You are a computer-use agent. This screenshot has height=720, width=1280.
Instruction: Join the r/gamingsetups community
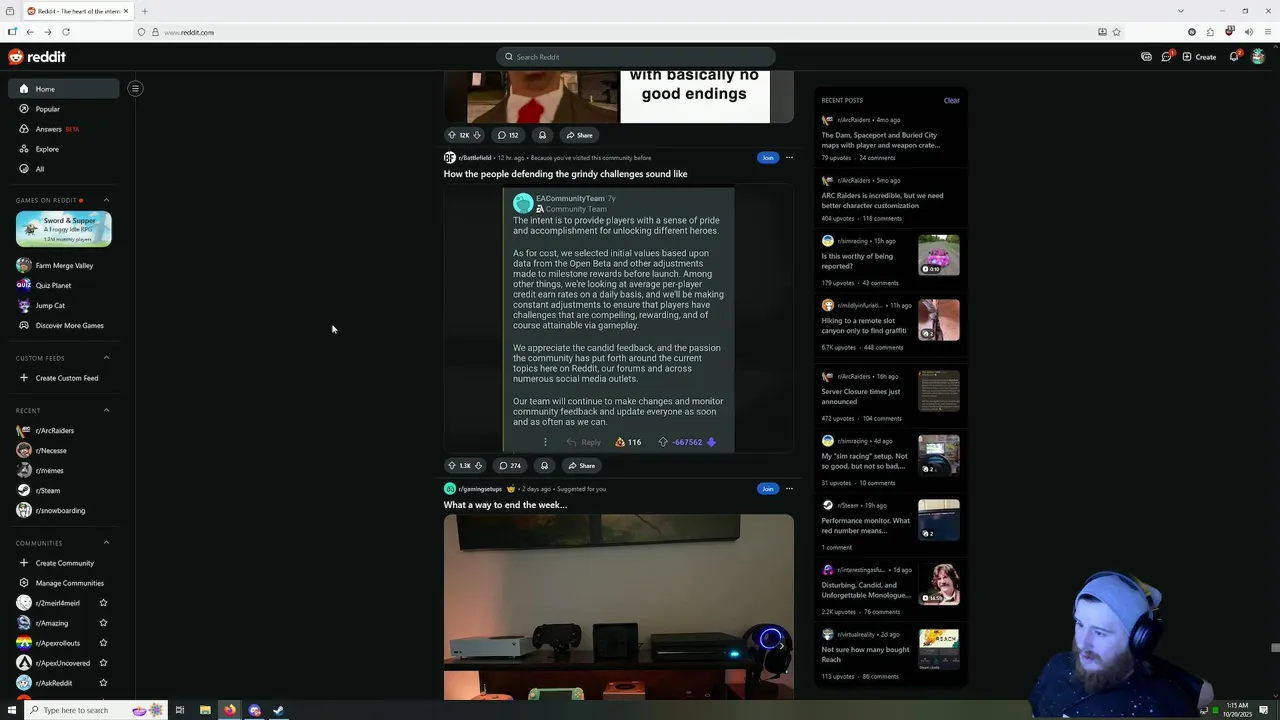click(x=767, y=489)
